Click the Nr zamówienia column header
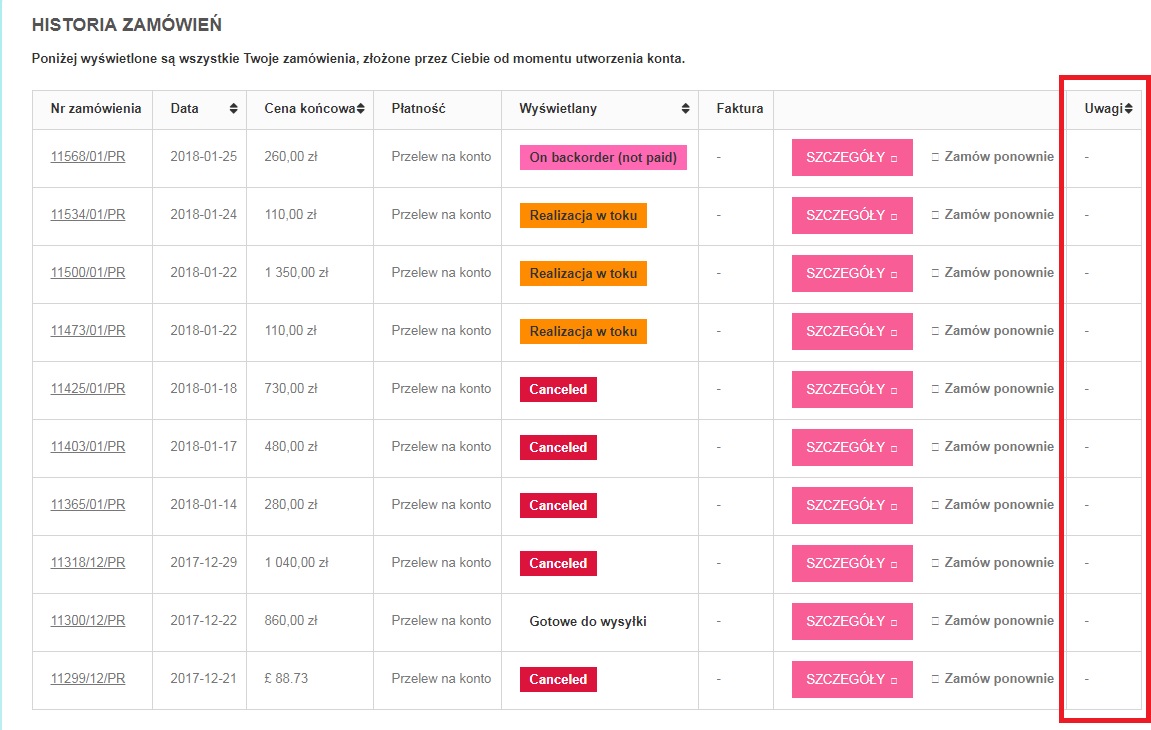This screenshot has height=730, width=1151. tap(95, 109)
